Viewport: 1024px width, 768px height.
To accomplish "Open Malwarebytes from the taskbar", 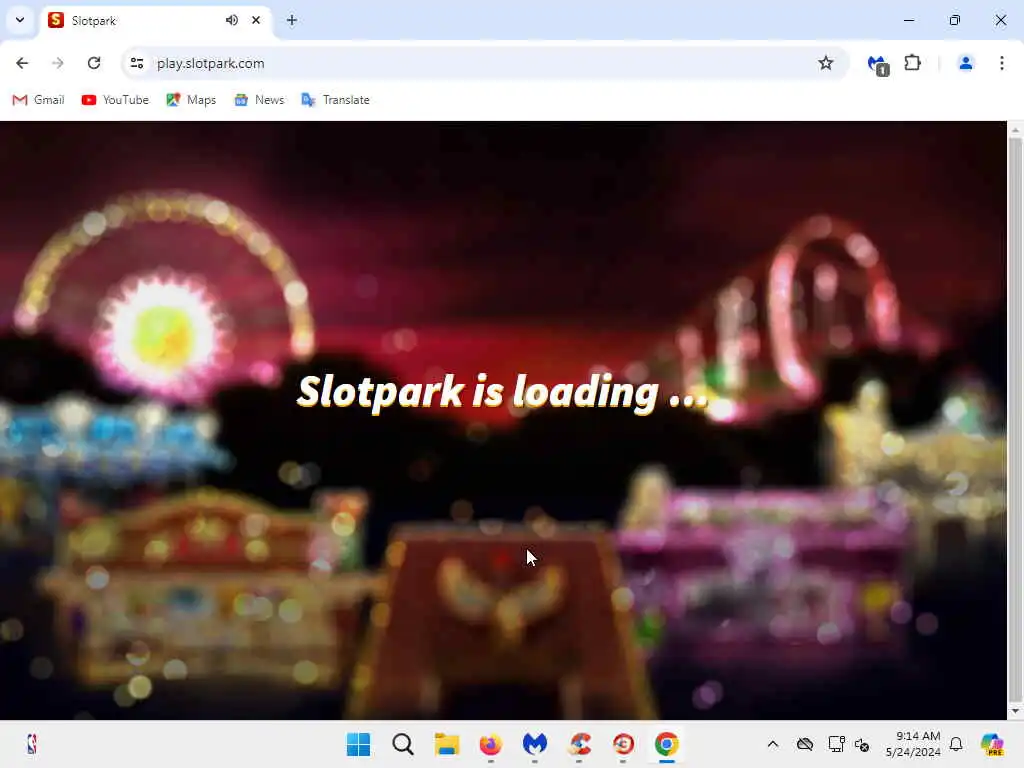I will point(534,744).
